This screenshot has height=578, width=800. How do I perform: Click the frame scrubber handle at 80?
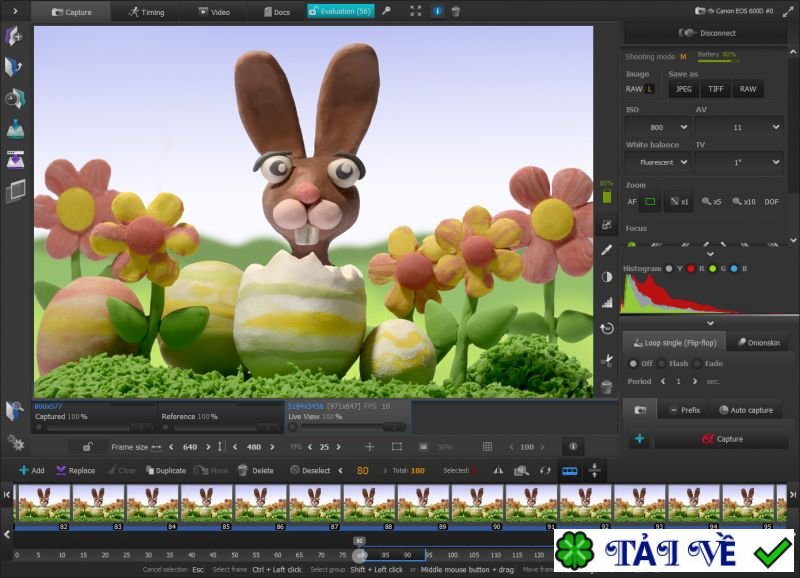point(359,554)
